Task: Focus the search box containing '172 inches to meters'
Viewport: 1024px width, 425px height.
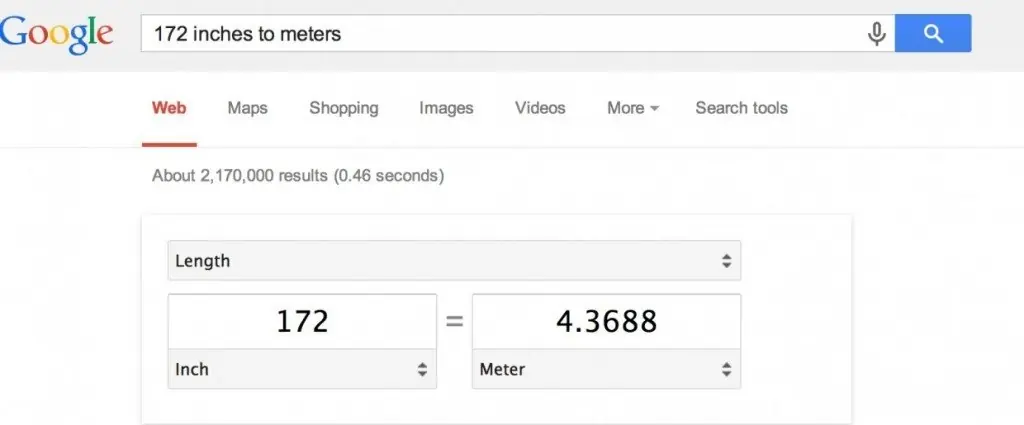Action: pos(500,34)
